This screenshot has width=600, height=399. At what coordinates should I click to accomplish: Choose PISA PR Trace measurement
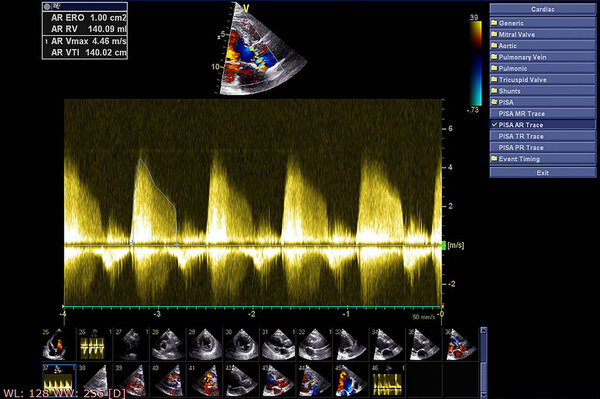[542, 147]
